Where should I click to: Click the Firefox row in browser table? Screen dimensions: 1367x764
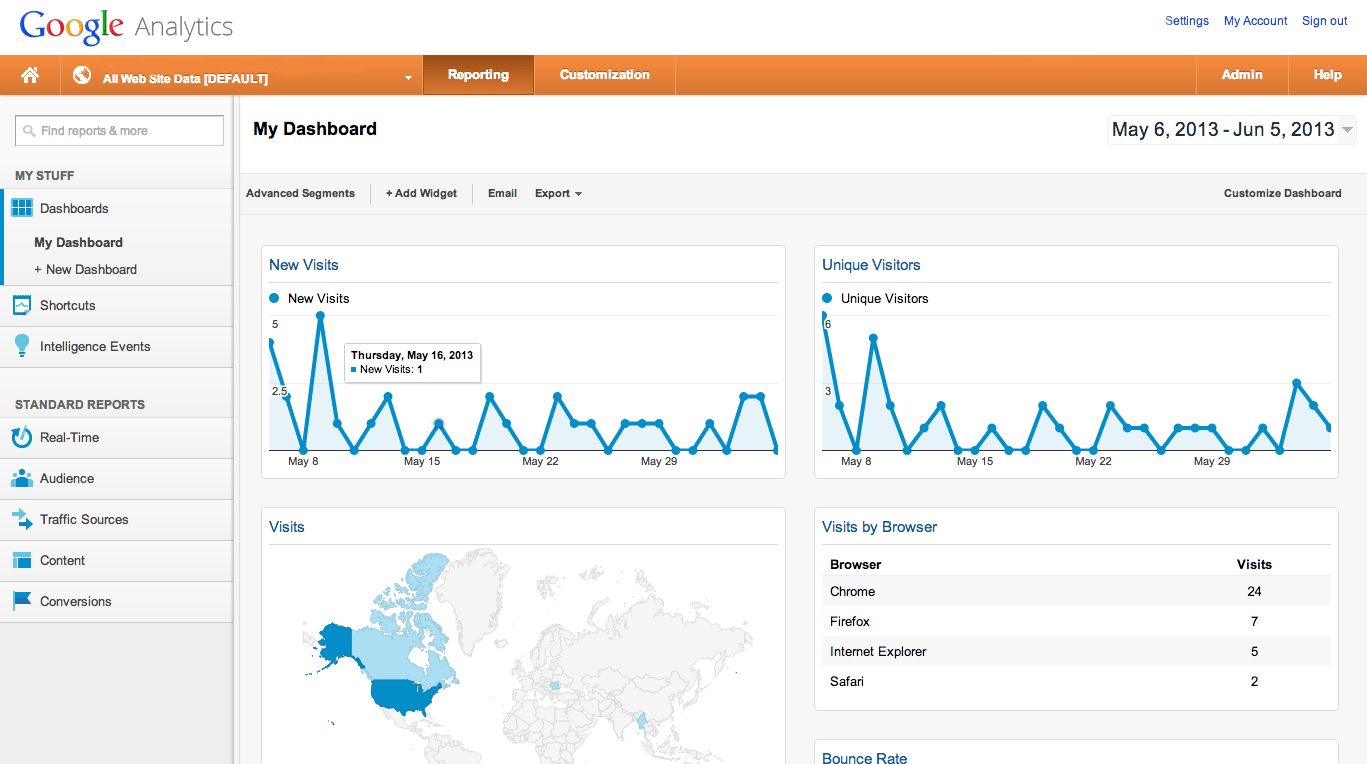coord(1076,621)
